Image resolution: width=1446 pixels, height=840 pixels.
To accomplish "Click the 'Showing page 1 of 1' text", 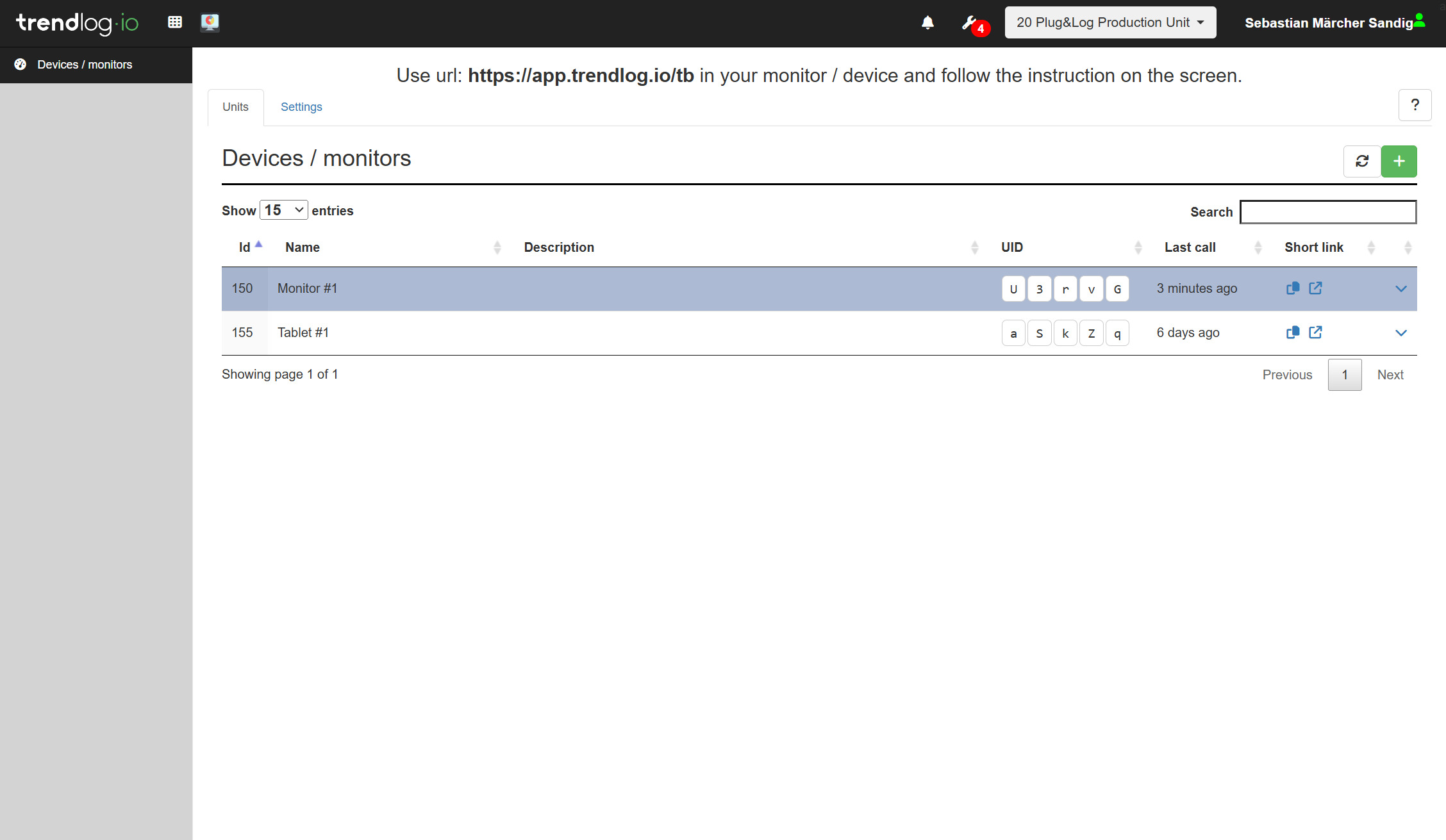I will pyautogui.click(x=279, y=374).
